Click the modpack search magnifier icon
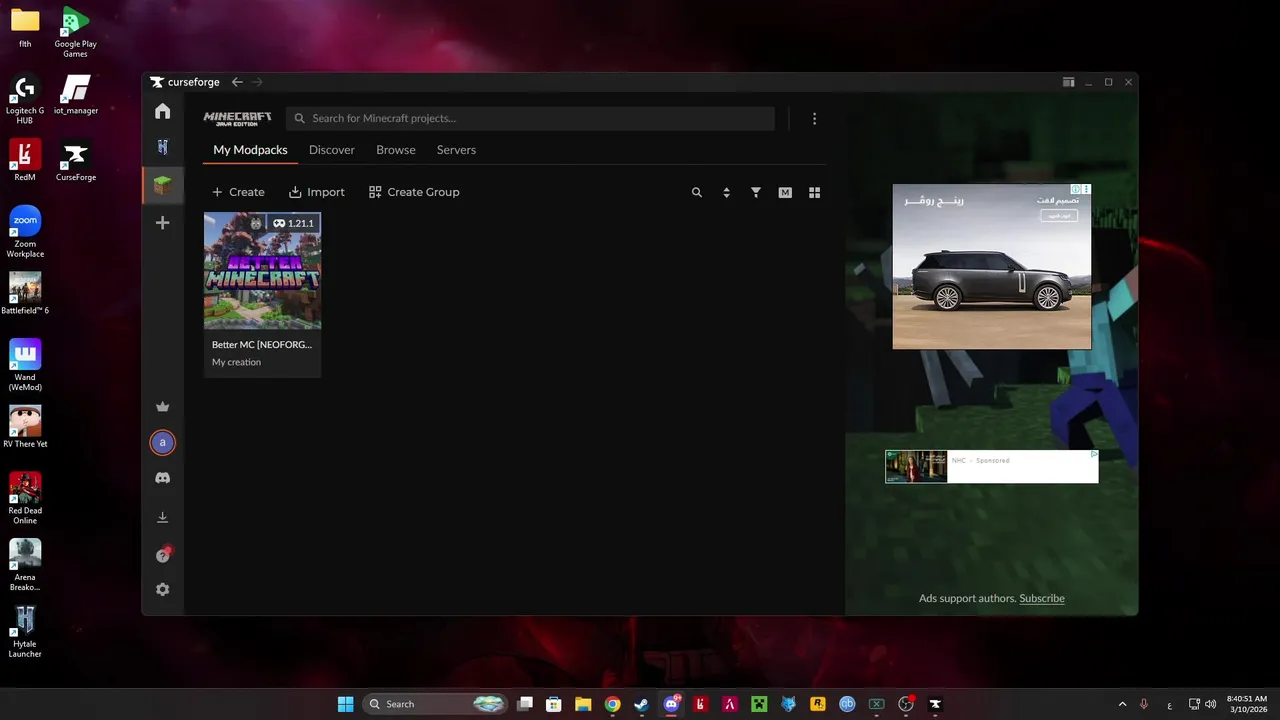The width and height of the screenshot is (1280, 720). [x=697, y=192]
